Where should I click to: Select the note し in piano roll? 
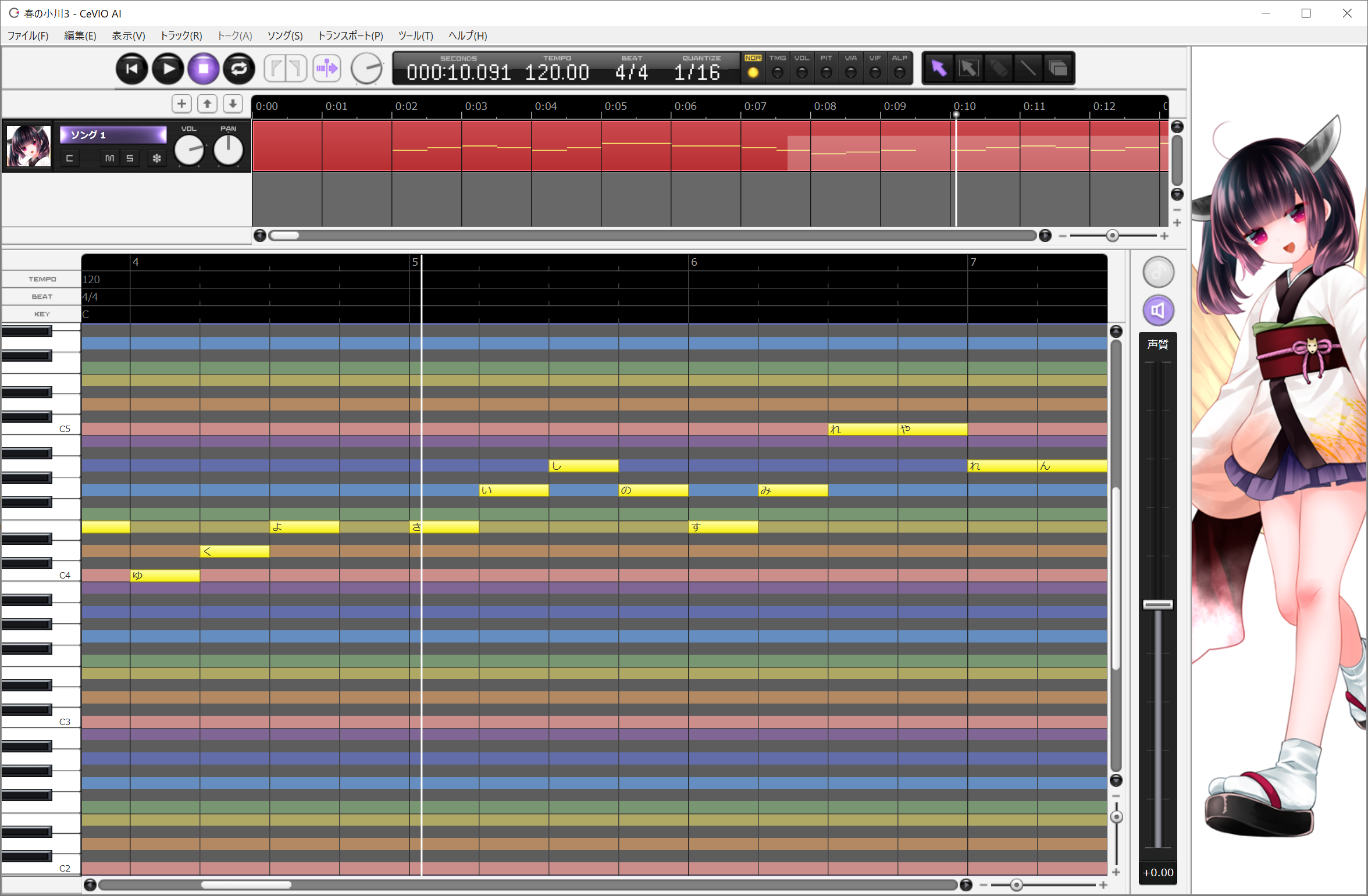(x=583, y=466)
